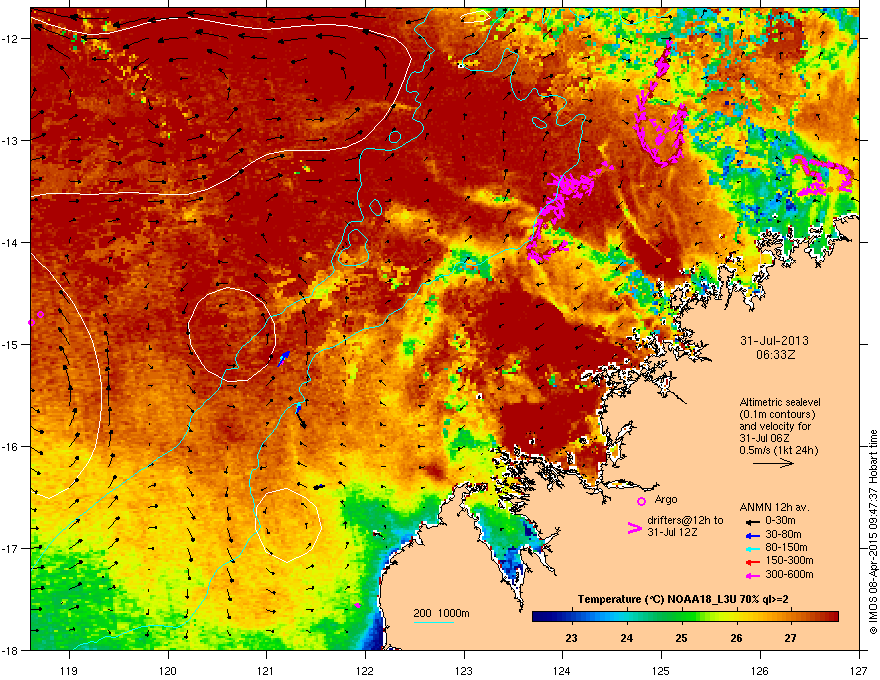Screen dimensions: 880x680
Task: Click the '120' longitude axis label
Action: (168, 670)
